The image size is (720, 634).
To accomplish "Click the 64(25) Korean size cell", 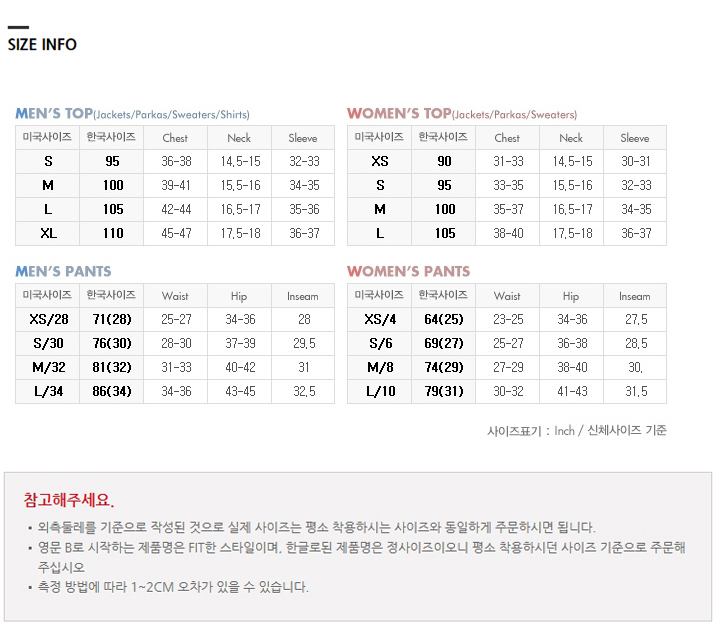I will click(444, 319).
